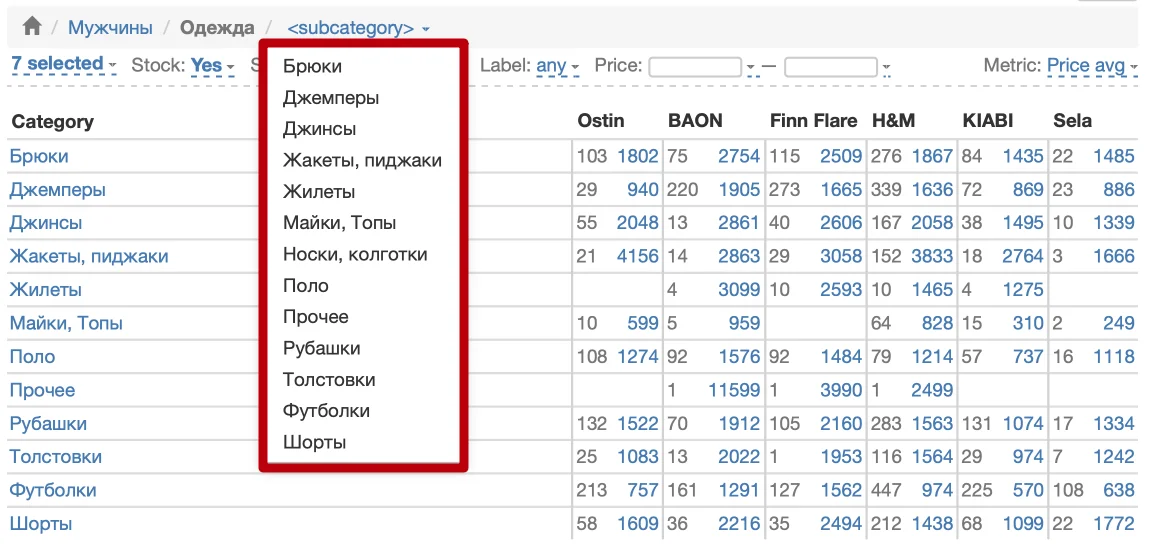Image resolution: width=1154 pixels, height=554 pixels.
Task: Choose Носки, колготки in dropdown list
Action: 355,254
